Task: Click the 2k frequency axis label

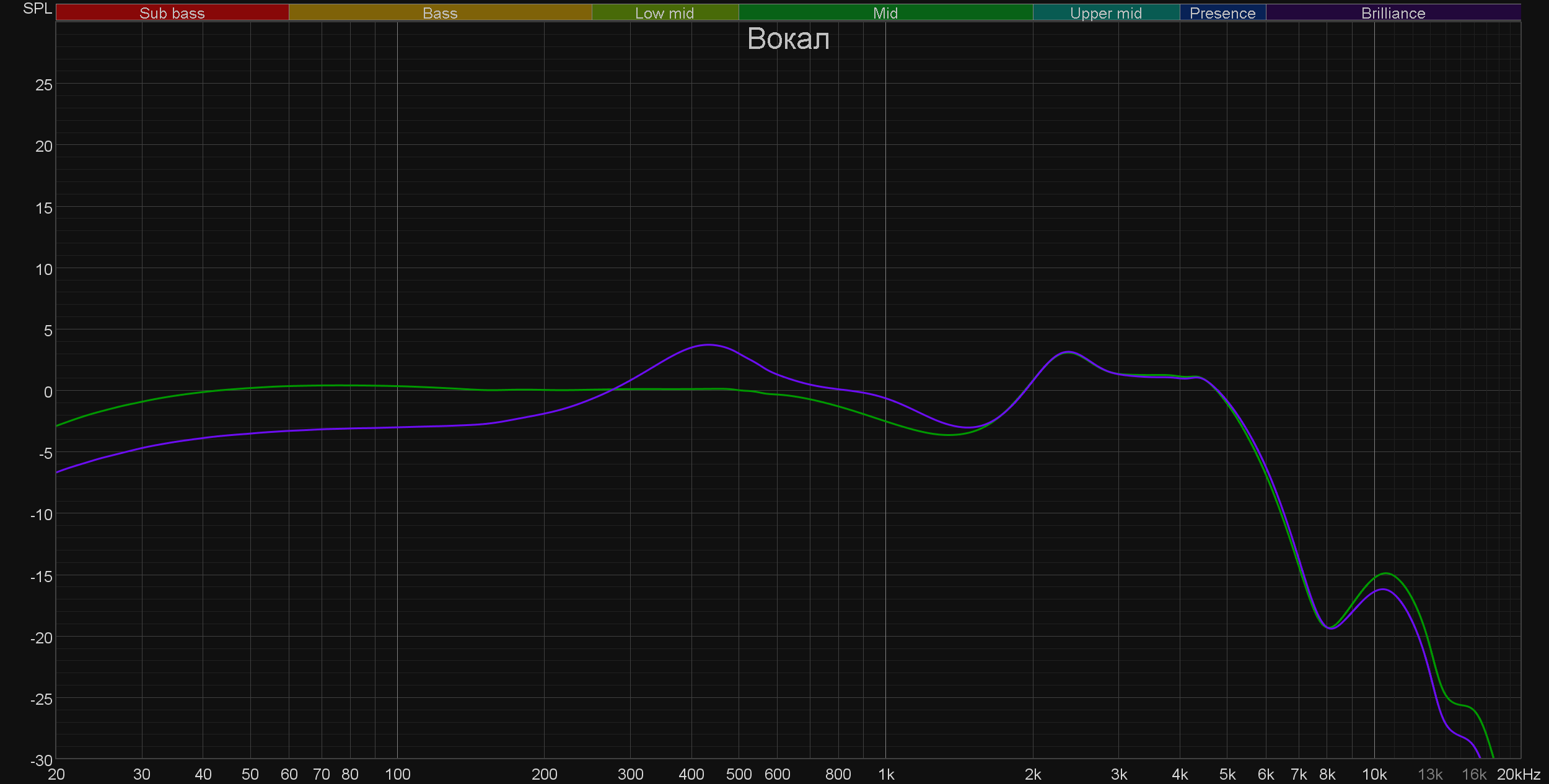Action: click(1032, 774)
